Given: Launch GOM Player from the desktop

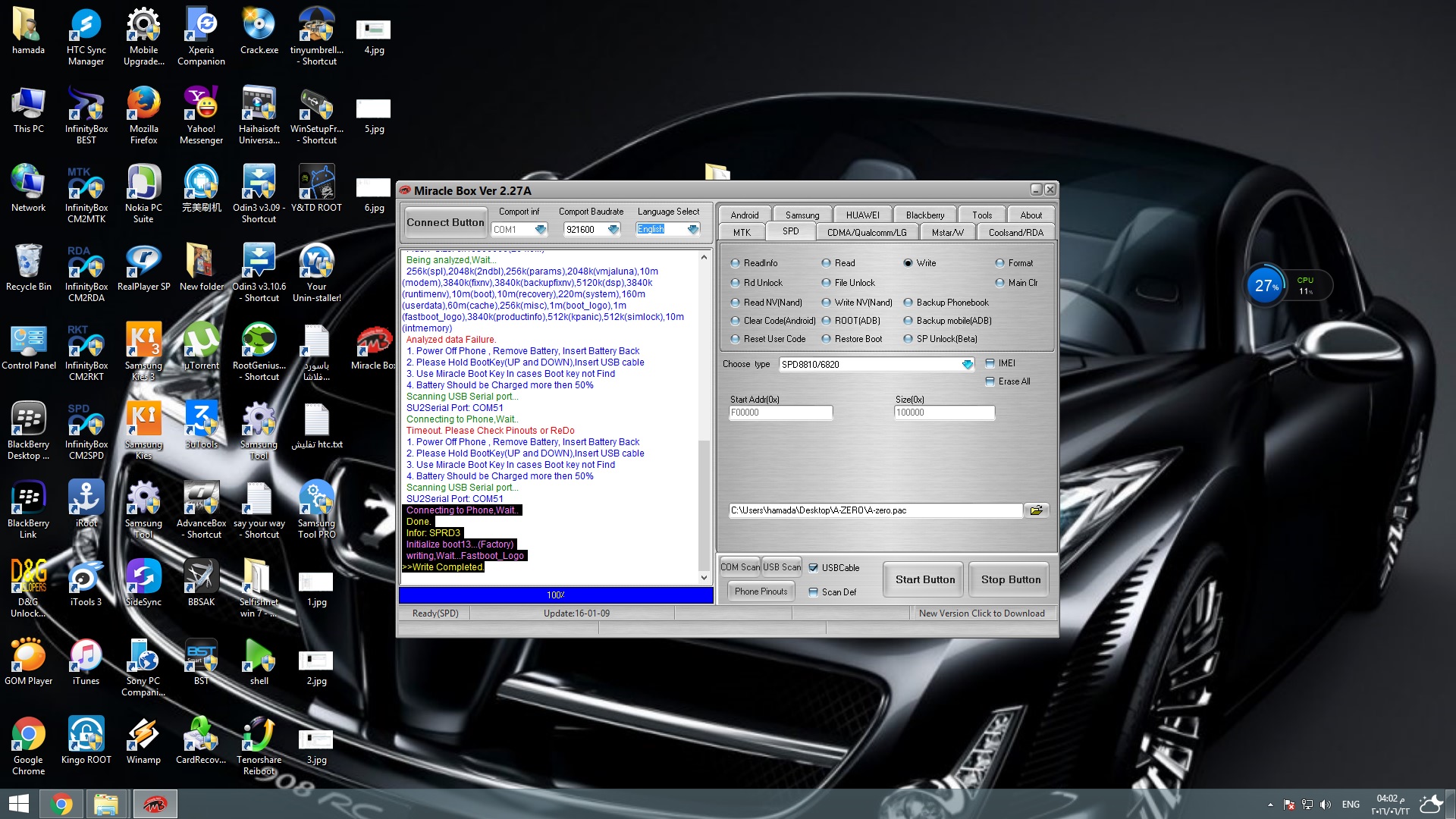Looking at the screenshot, I should (28, 662).
